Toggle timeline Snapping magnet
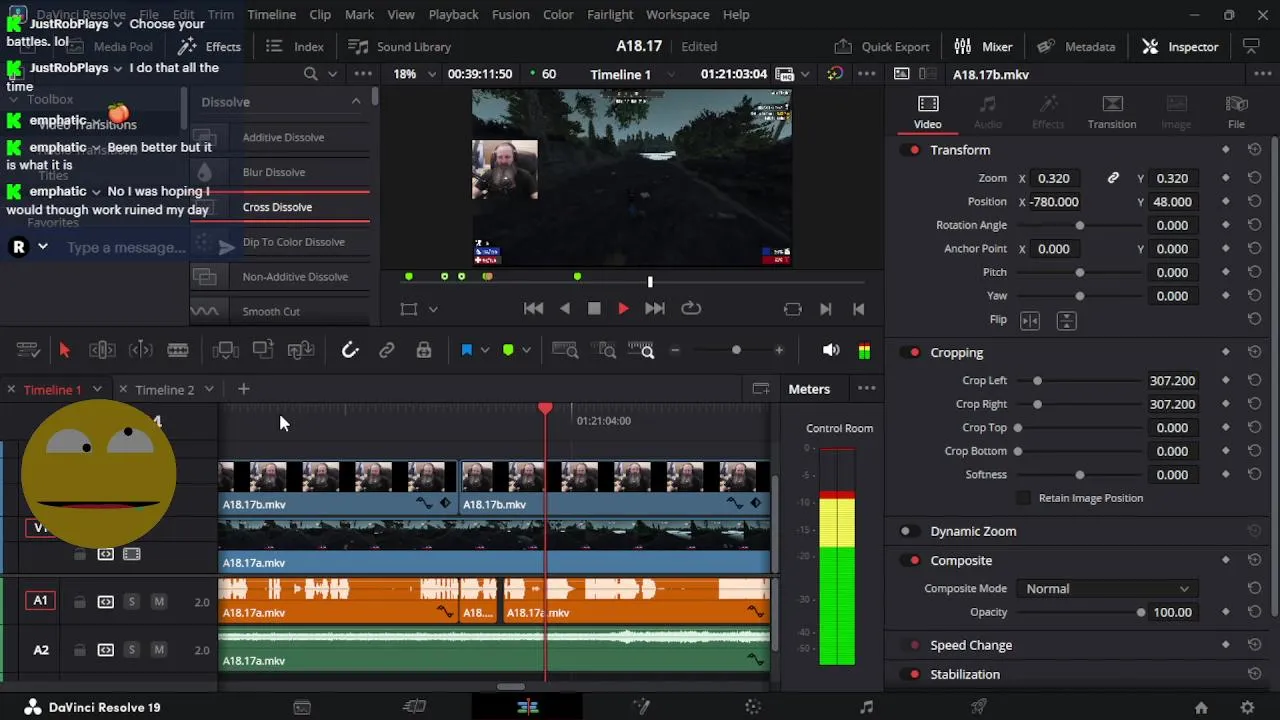The height and width of the screenshot is (720, 1280). point(349,350)
